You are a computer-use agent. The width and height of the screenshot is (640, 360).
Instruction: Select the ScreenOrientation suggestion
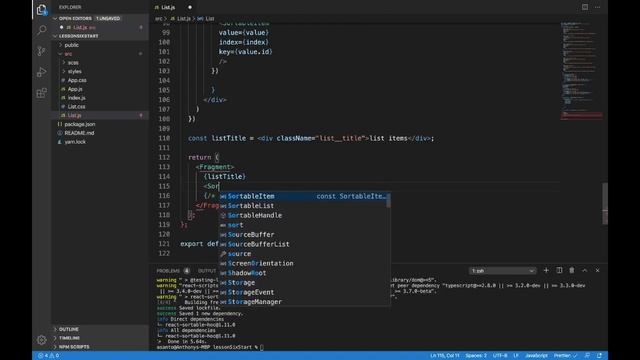(x=304, y=264)
